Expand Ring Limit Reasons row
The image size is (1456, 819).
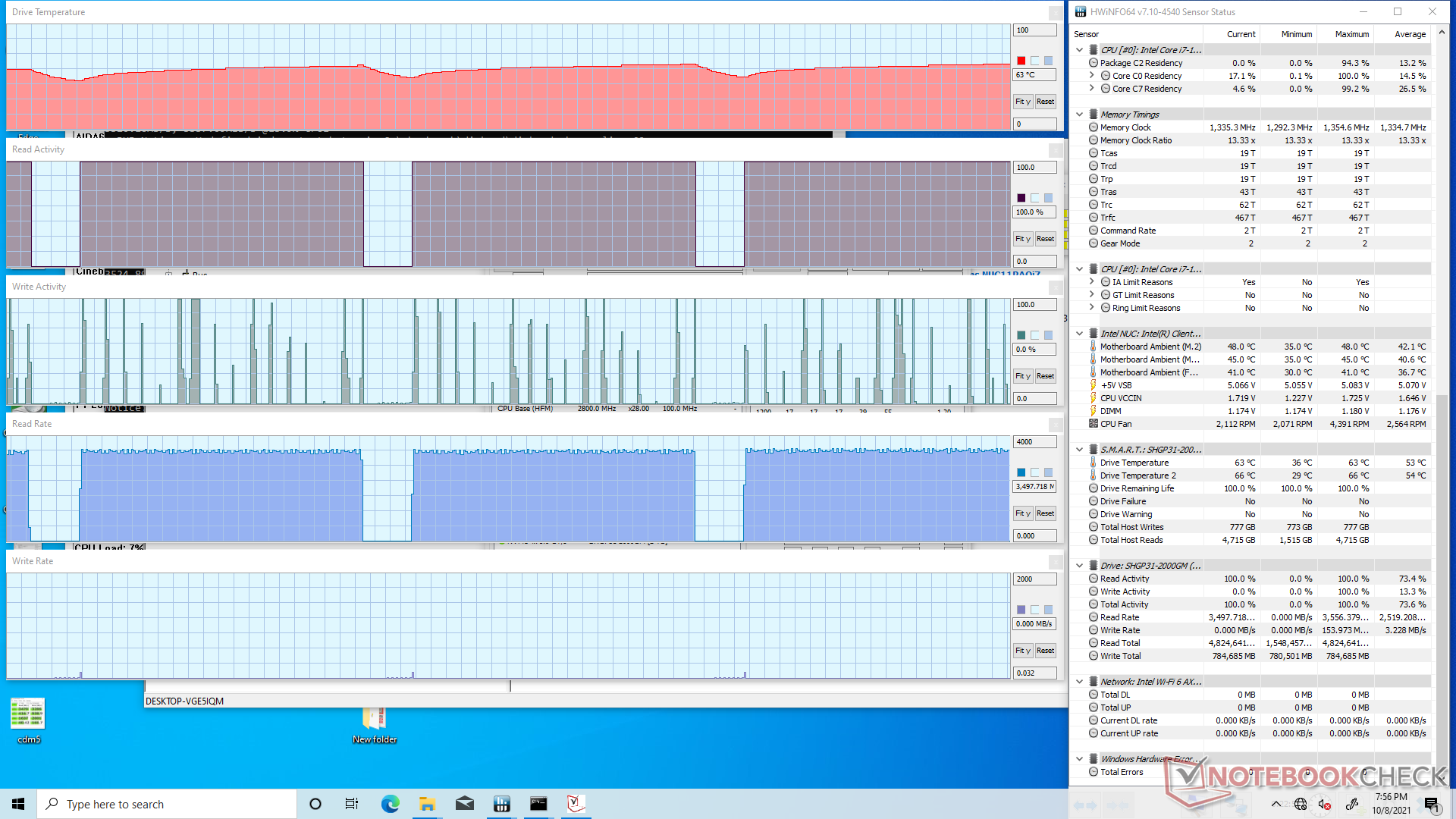(x=1091, y=308)
